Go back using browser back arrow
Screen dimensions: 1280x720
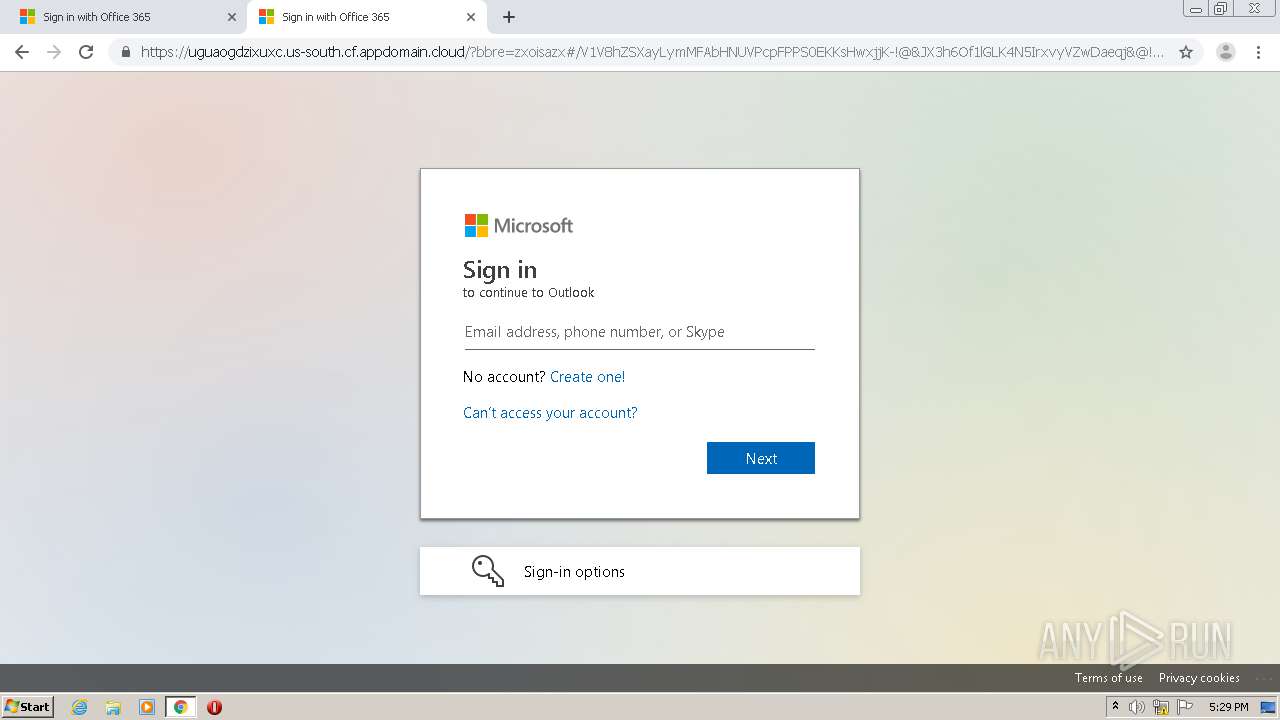[x=22, y=52]
